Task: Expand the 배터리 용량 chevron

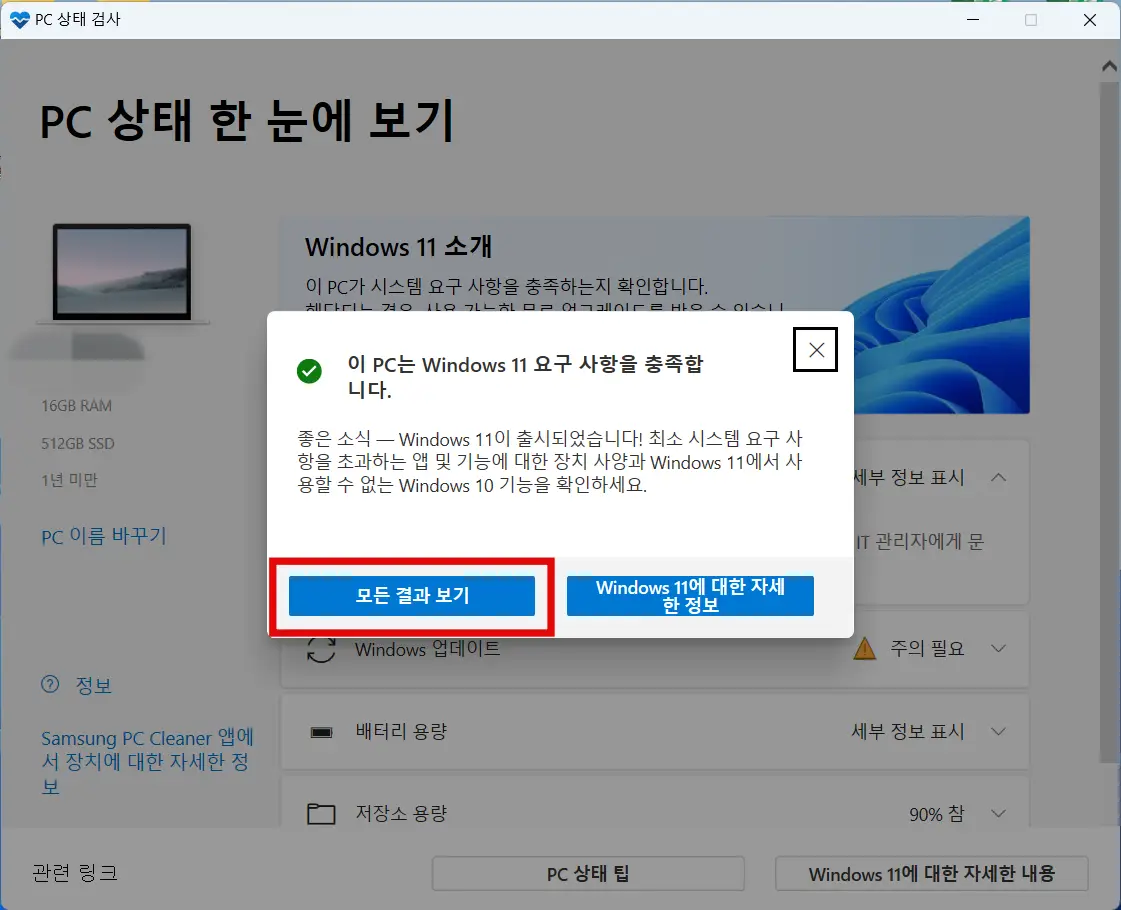Action: 999,731
